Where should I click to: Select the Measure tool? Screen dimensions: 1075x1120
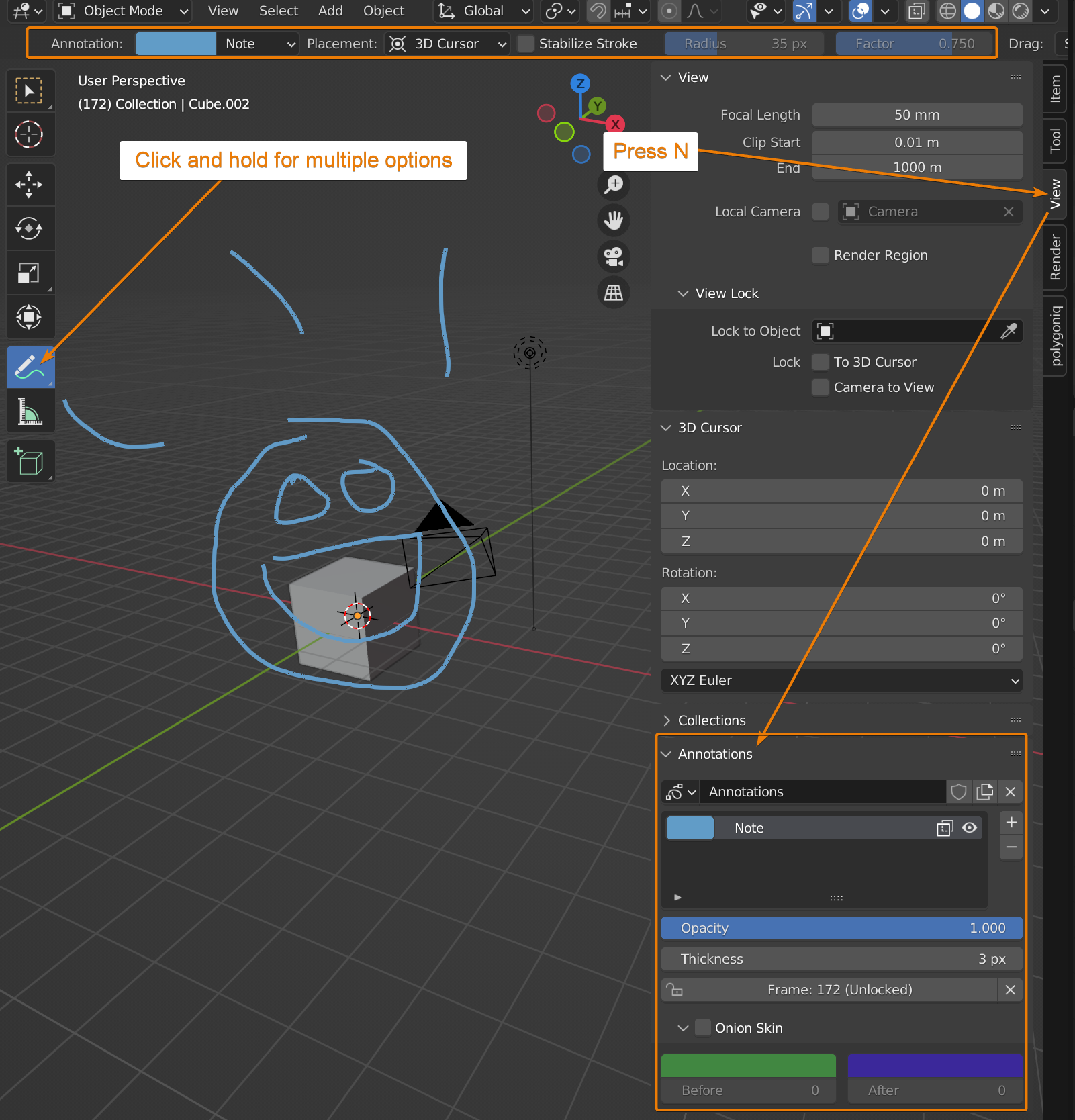(30, 412)
